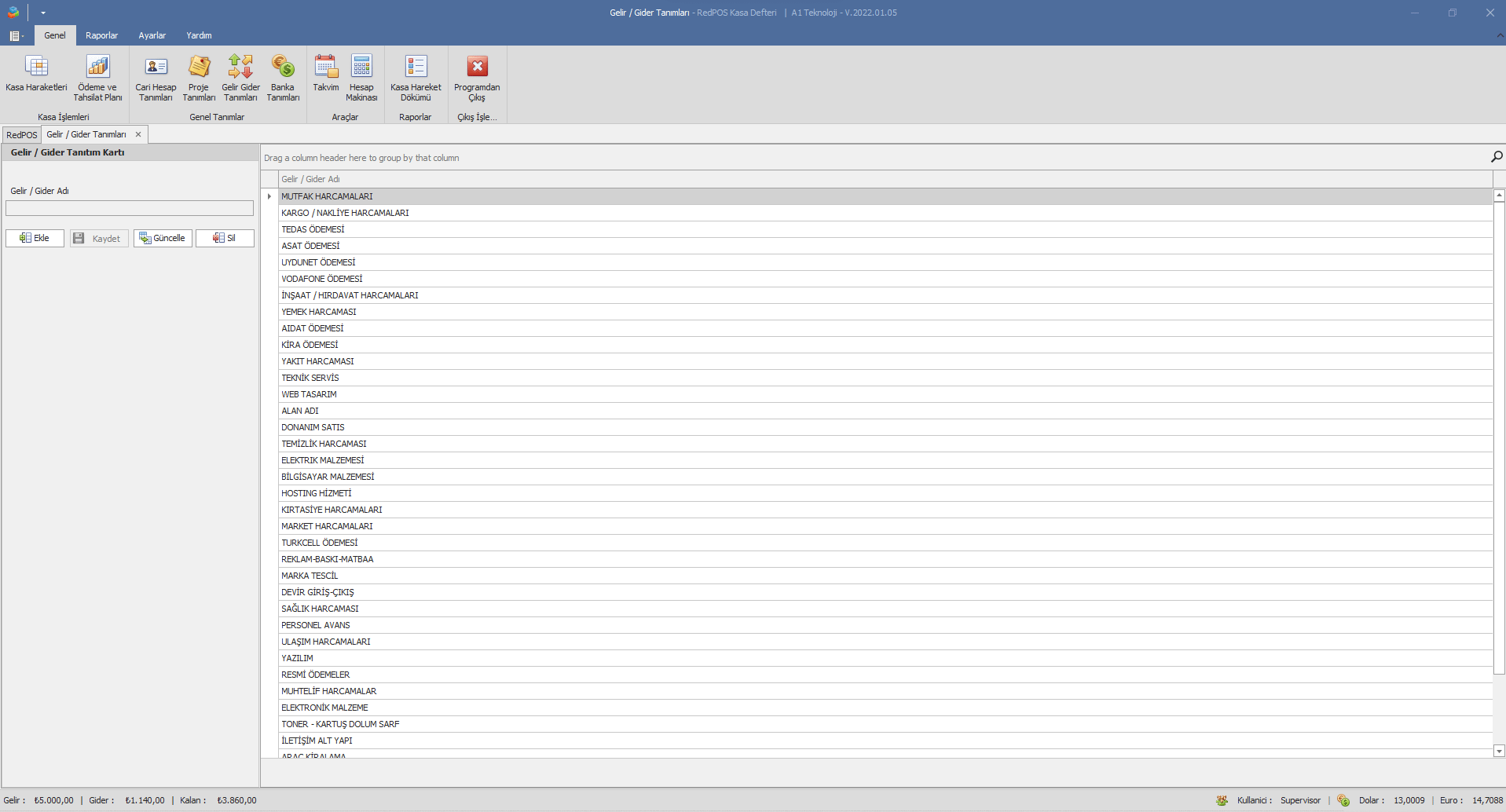Image resolution: width=1506 pixels, height=812 pixels.
Task: Open the quick access toolbar dropdown arrow
Action: click(x=43, y=13)
